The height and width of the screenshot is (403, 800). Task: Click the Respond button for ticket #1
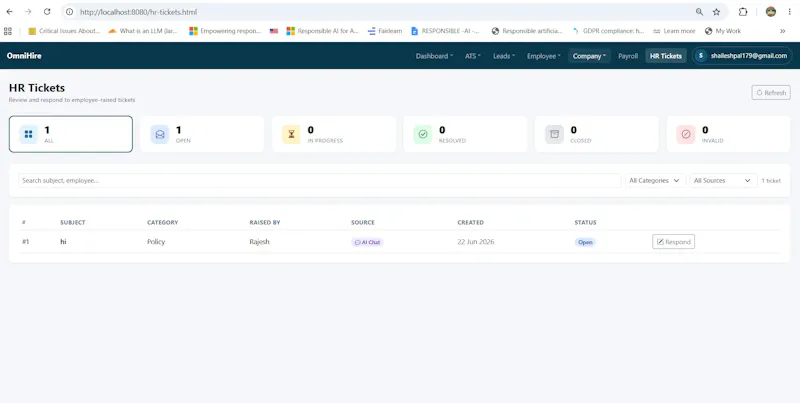[x=673, y=242]
